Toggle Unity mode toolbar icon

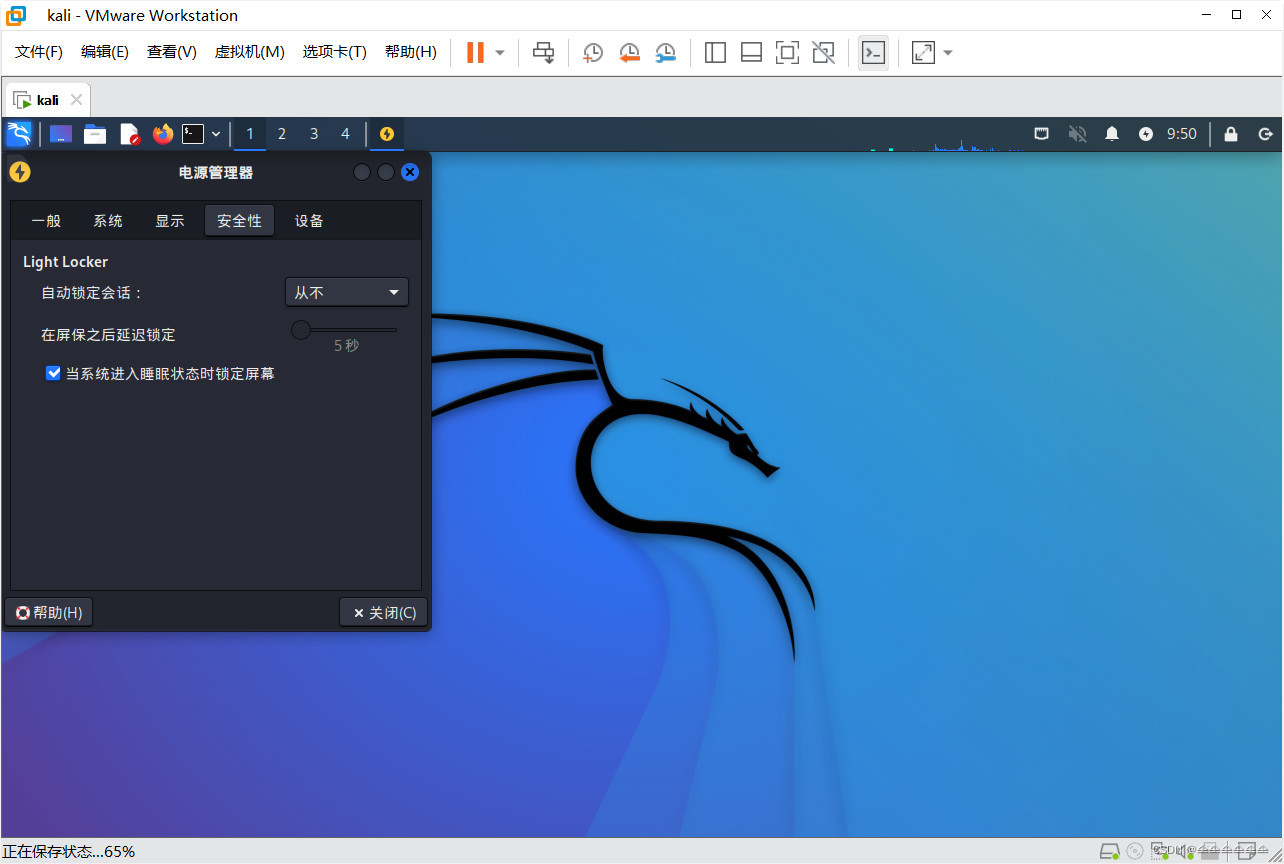[x=823, y=52]
